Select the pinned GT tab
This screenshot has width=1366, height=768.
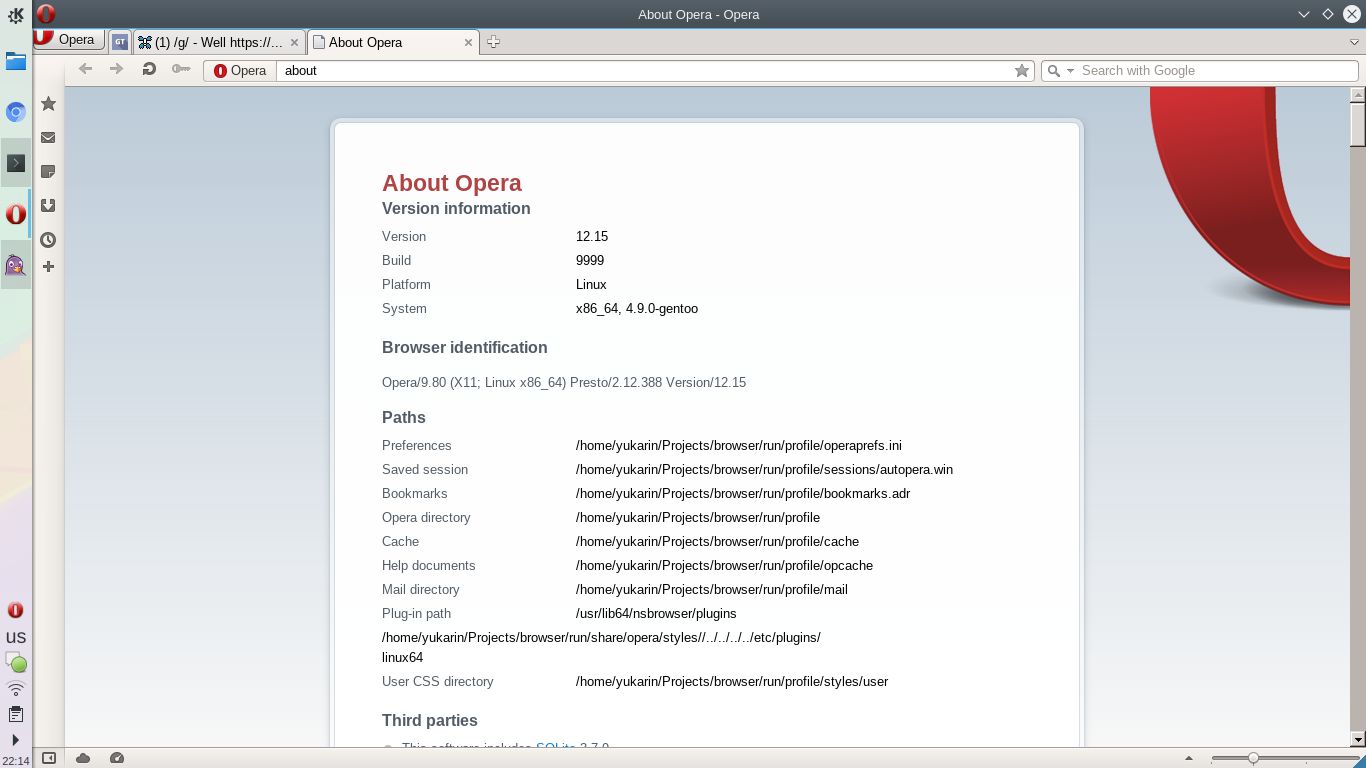(x=120, y=42)
